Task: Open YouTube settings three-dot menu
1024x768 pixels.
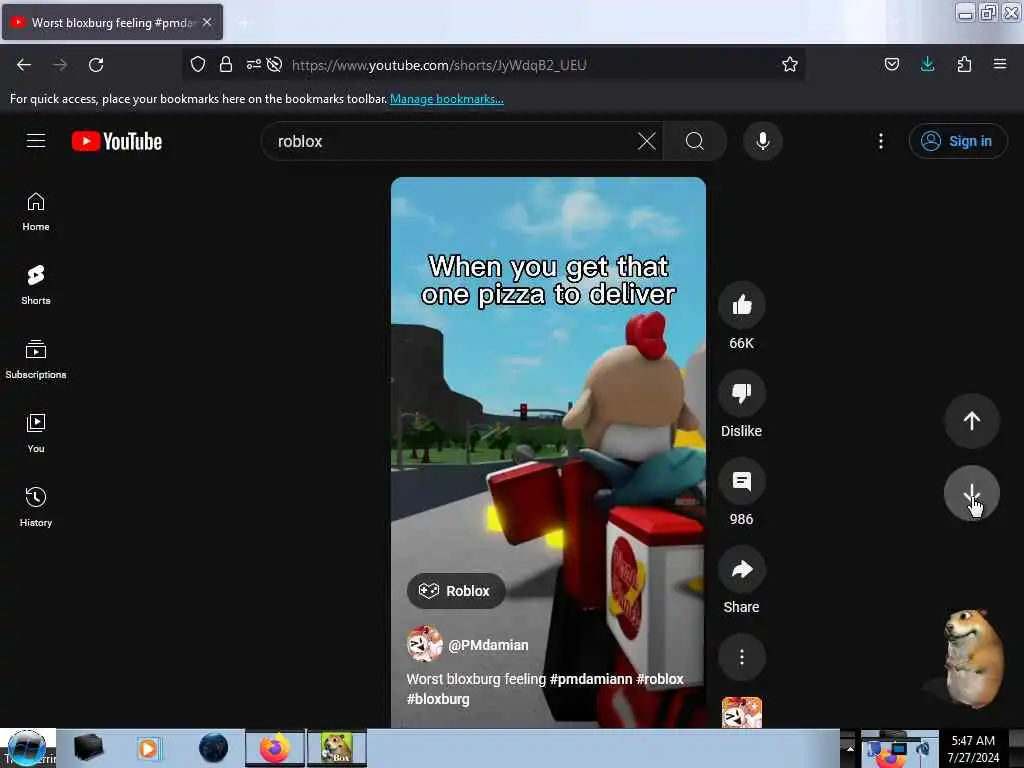Action: [x=880, y=141]
